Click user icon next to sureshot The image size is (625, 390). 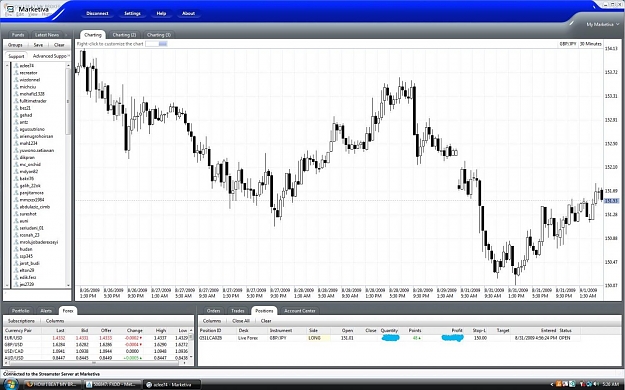pos(16,214)
